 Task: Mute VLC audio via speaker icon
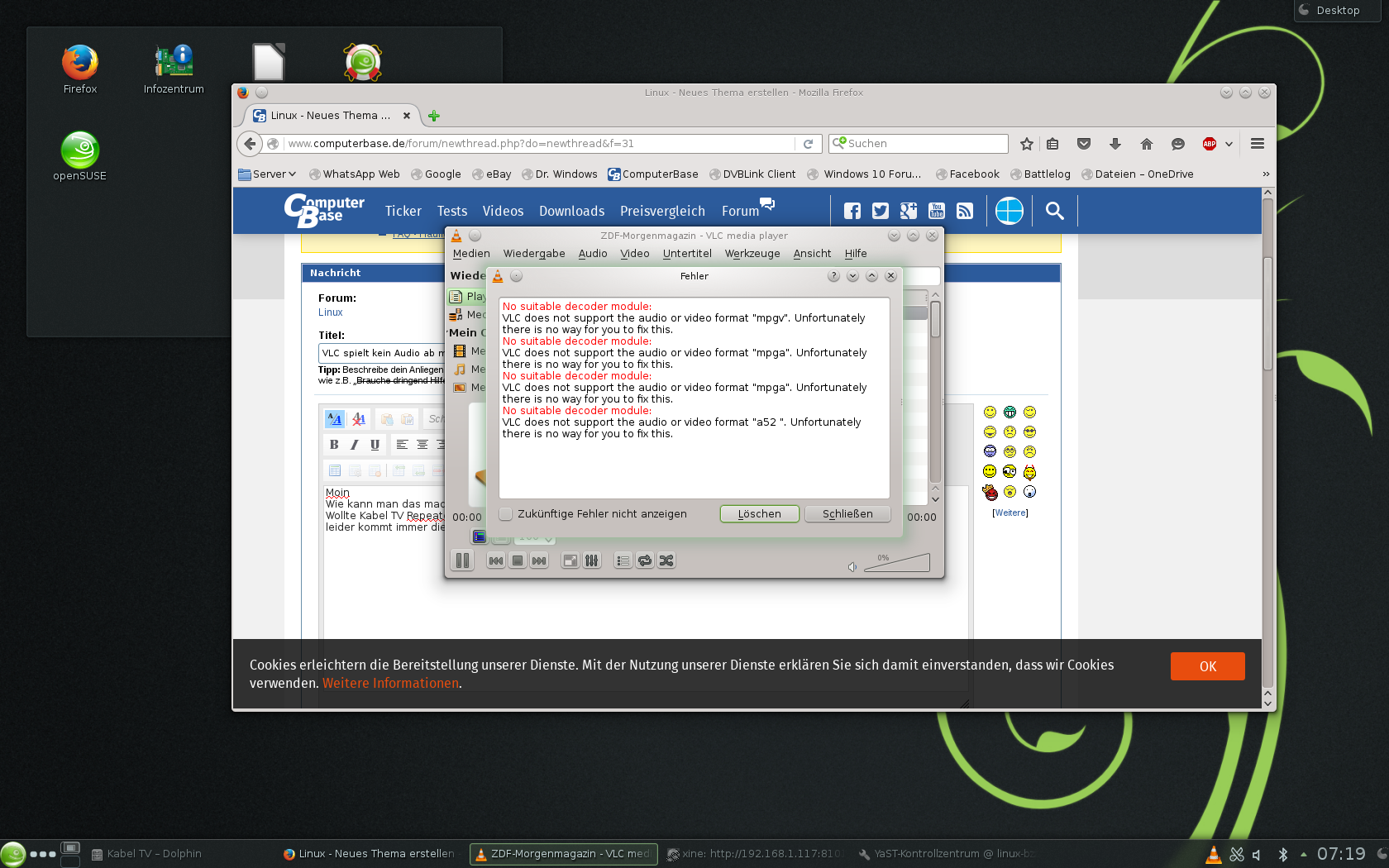click(852, 566)
